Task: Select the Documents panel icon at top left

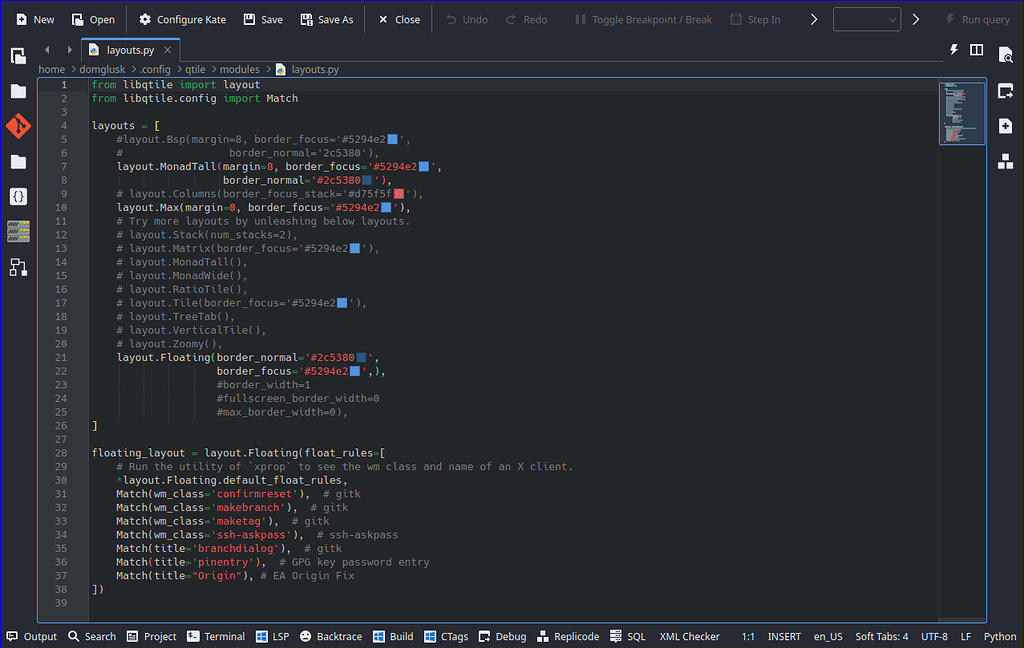Action: pyautogui.click(x=18, y=56)
